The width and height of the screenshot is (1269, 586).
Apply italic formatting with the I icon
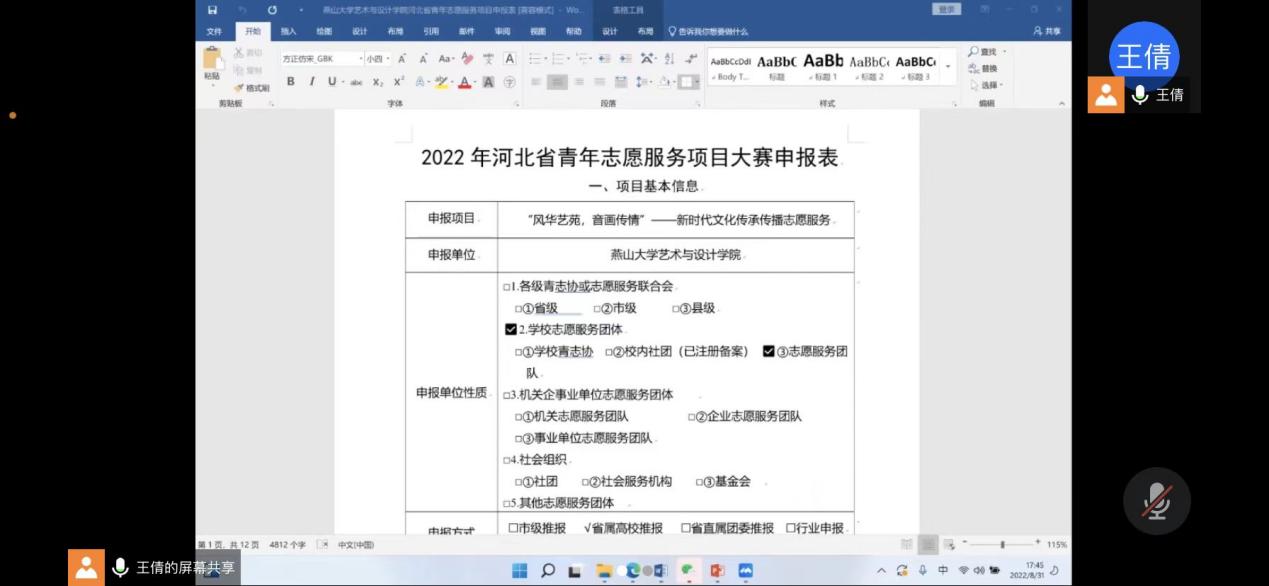click(312, 82)
